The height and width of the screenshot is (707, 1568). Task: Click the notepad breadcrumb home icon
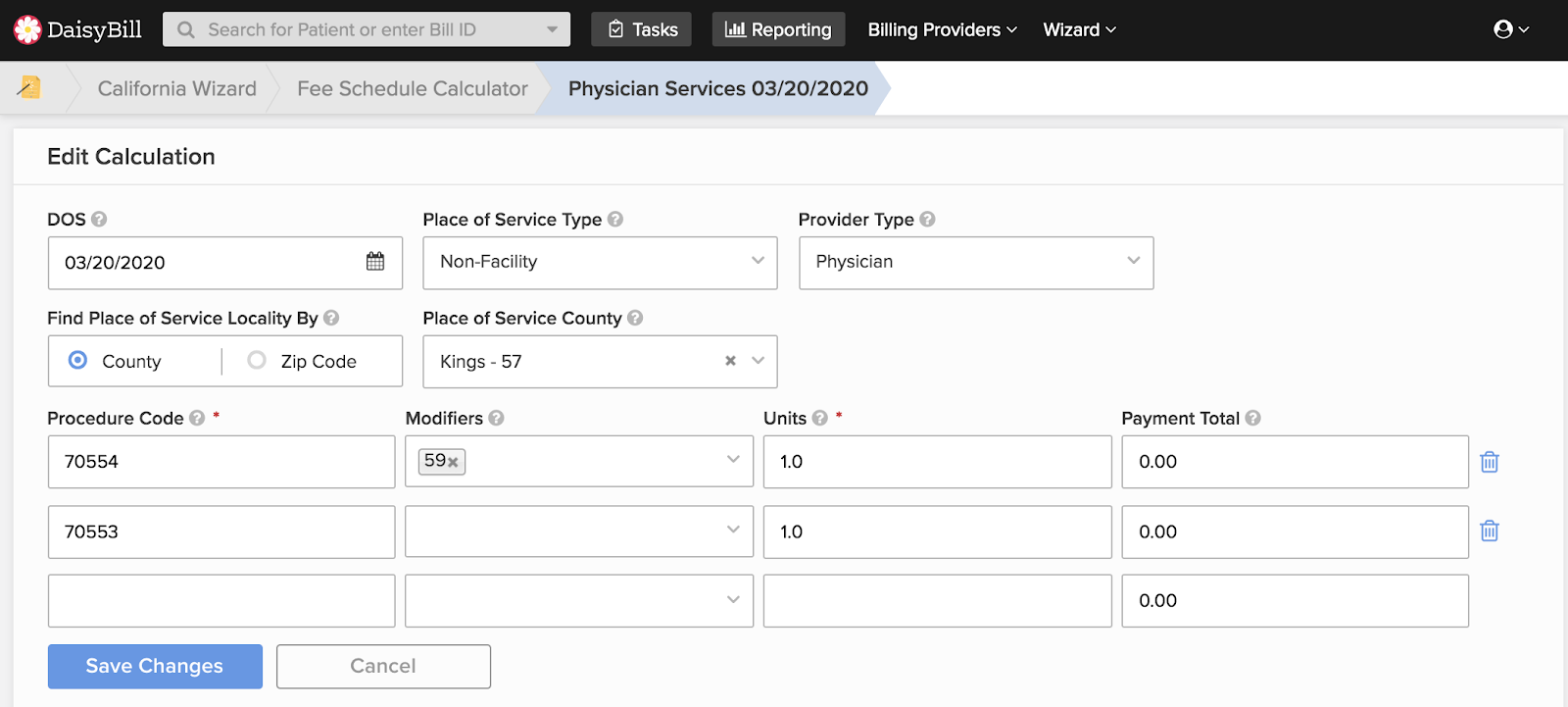(x=29, y=88)
